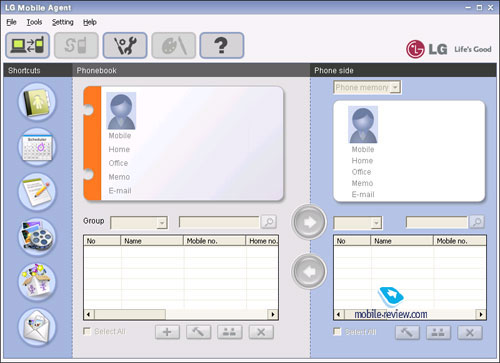Open the box with music notes shortcut

pos(37,282)
